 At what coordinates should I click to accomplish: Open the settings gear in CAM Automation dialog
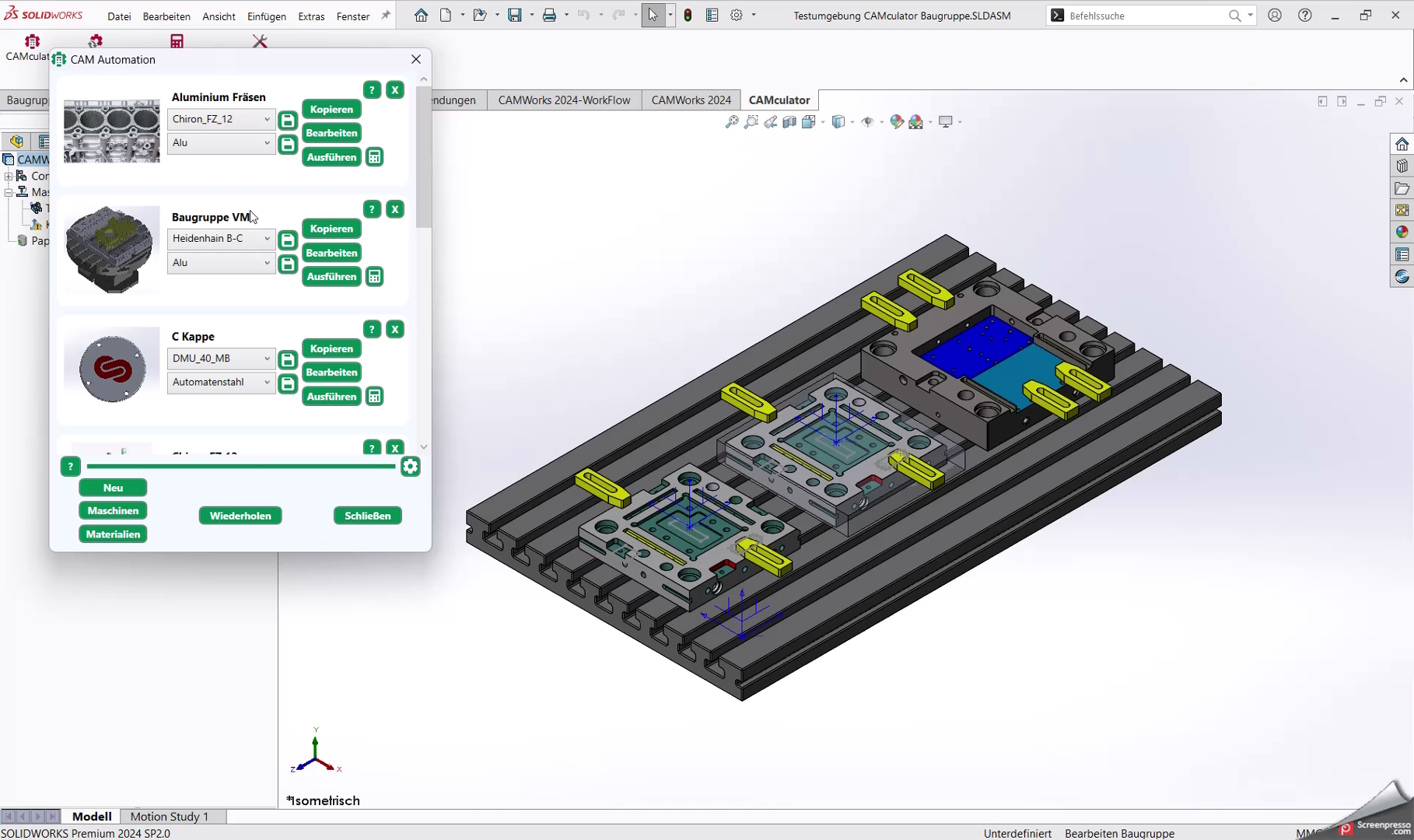(x=411, y=467)
